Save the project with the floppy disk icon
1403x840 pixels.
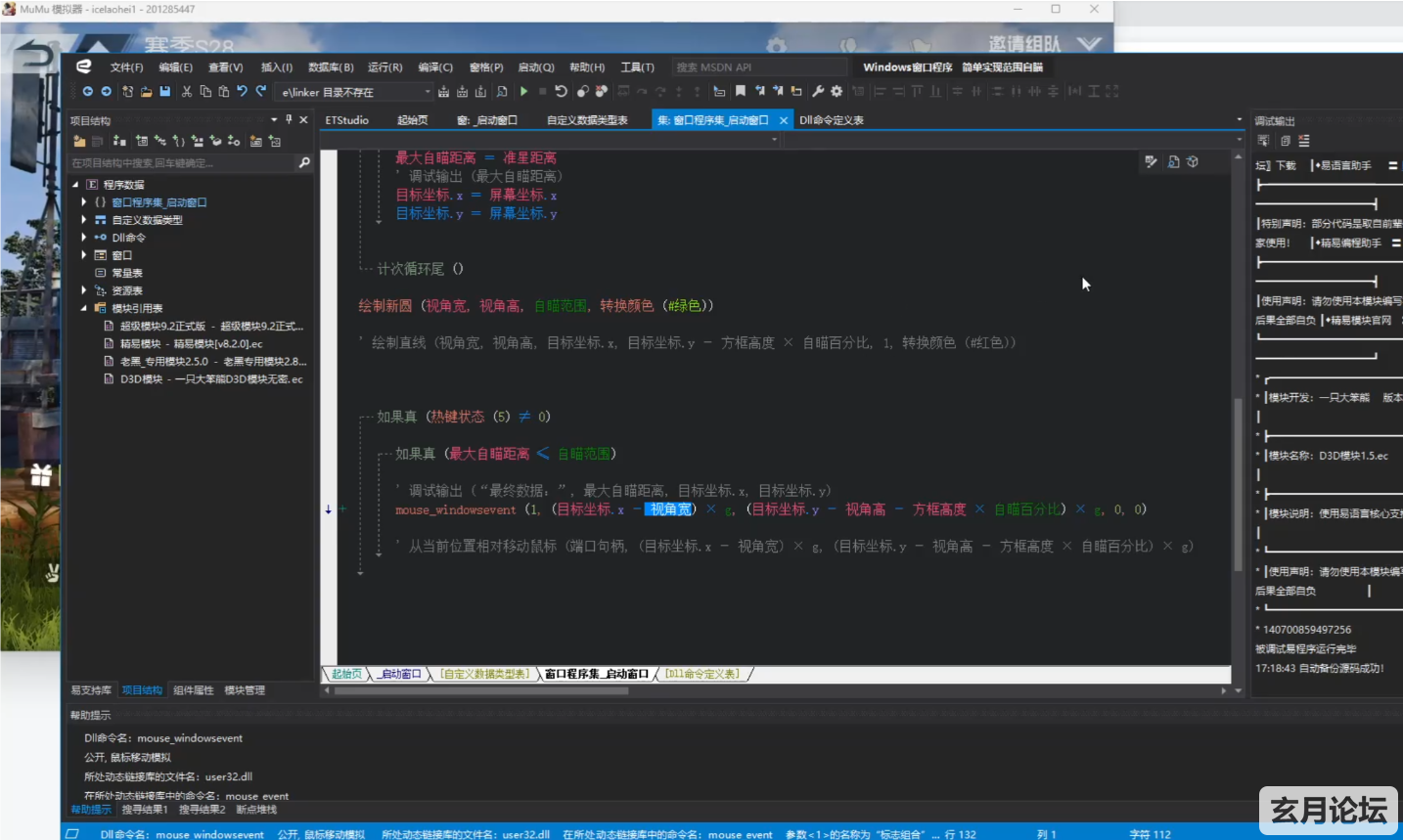click(x=164, y=91)
